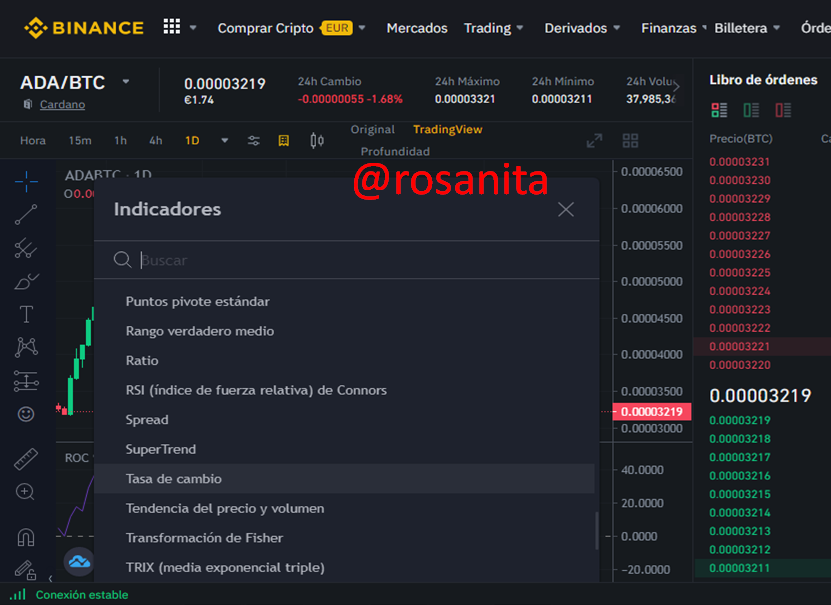Add TRIX media exponencial triple indicator
Viewport: 831px width, 605px height.
(x=344, y=568)
